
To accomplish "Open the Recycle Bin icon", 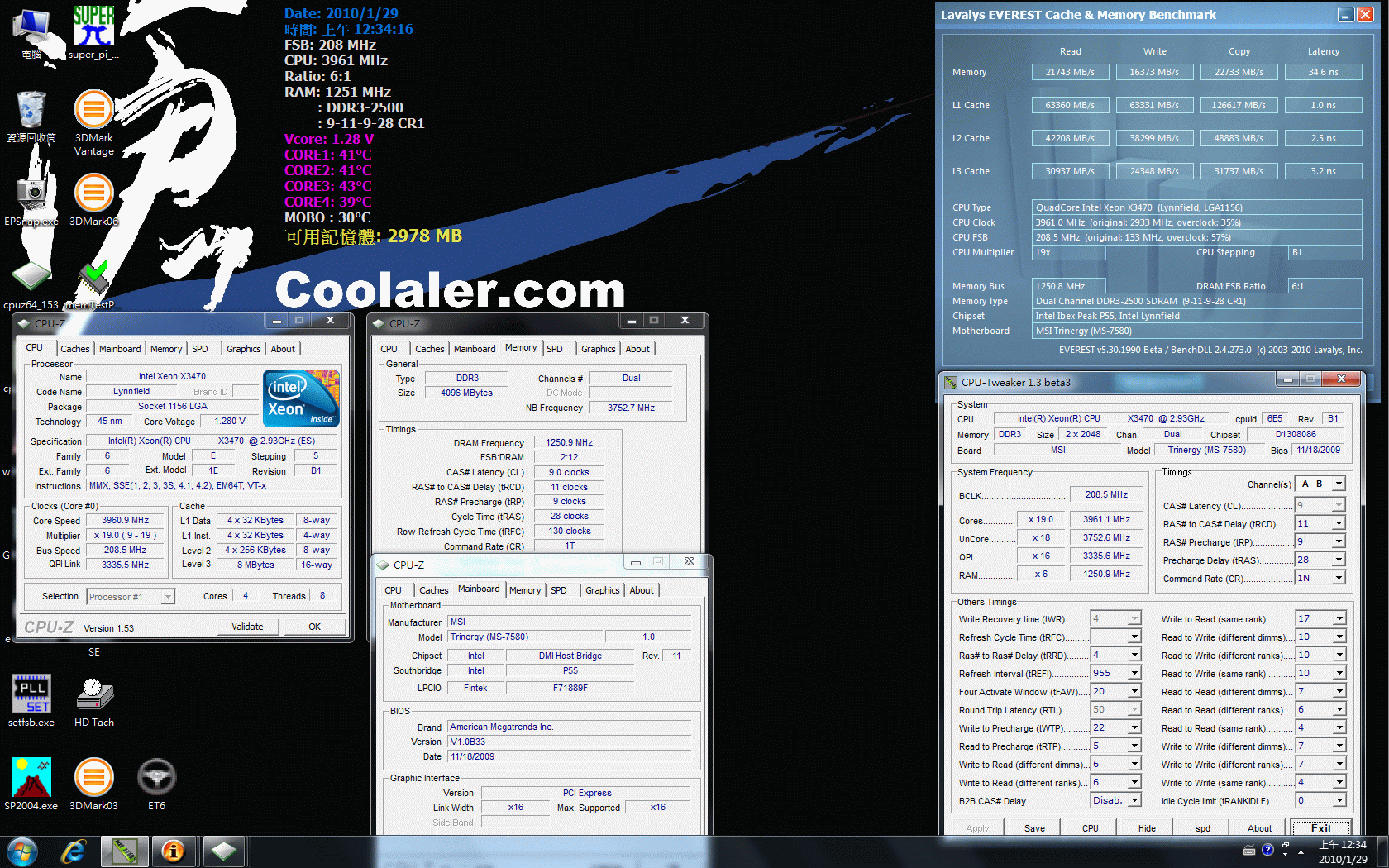I will (x=31, y=116).
